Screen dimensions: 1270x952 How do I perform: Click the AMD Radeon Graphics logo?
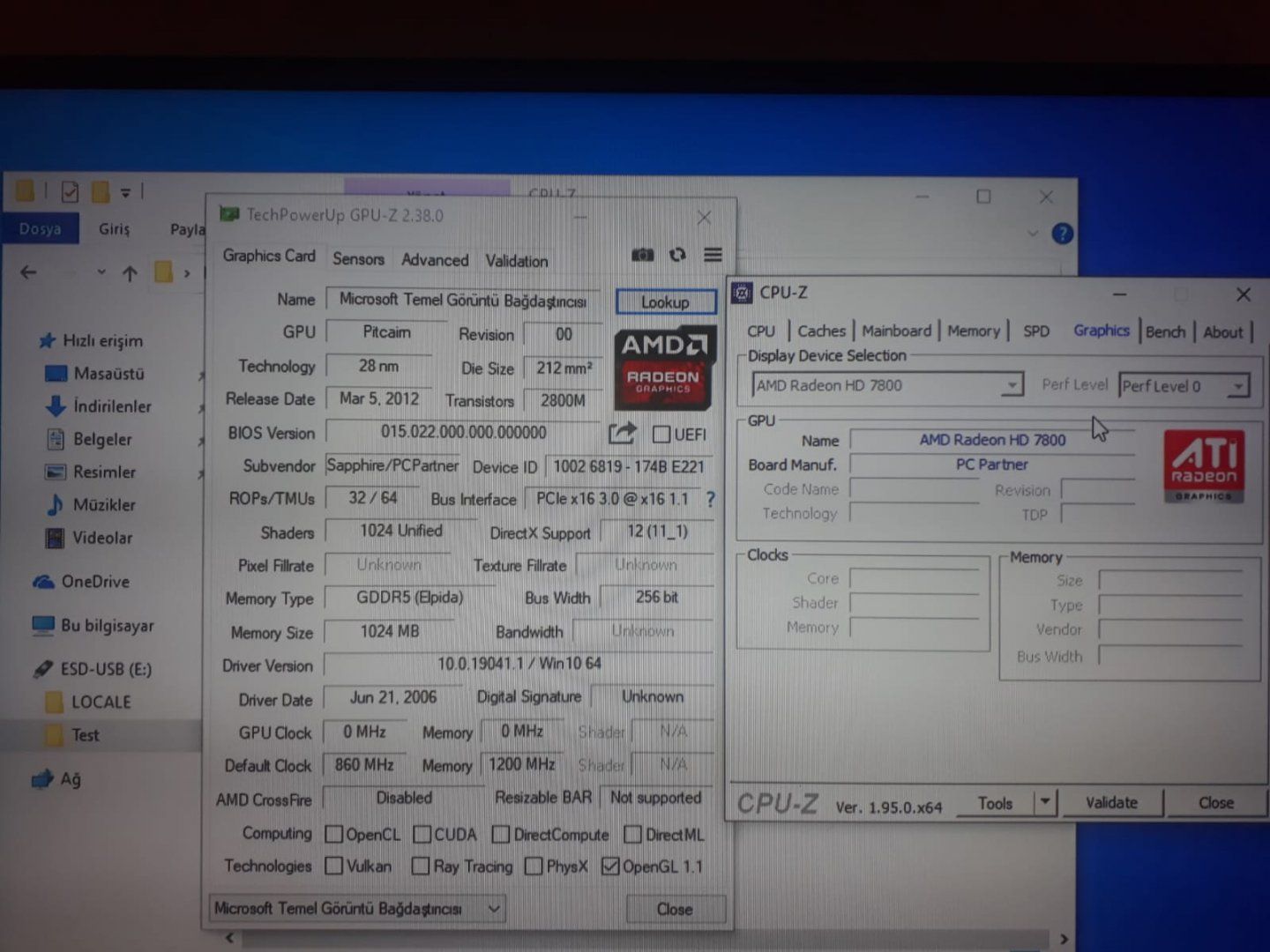pos(663,368)
